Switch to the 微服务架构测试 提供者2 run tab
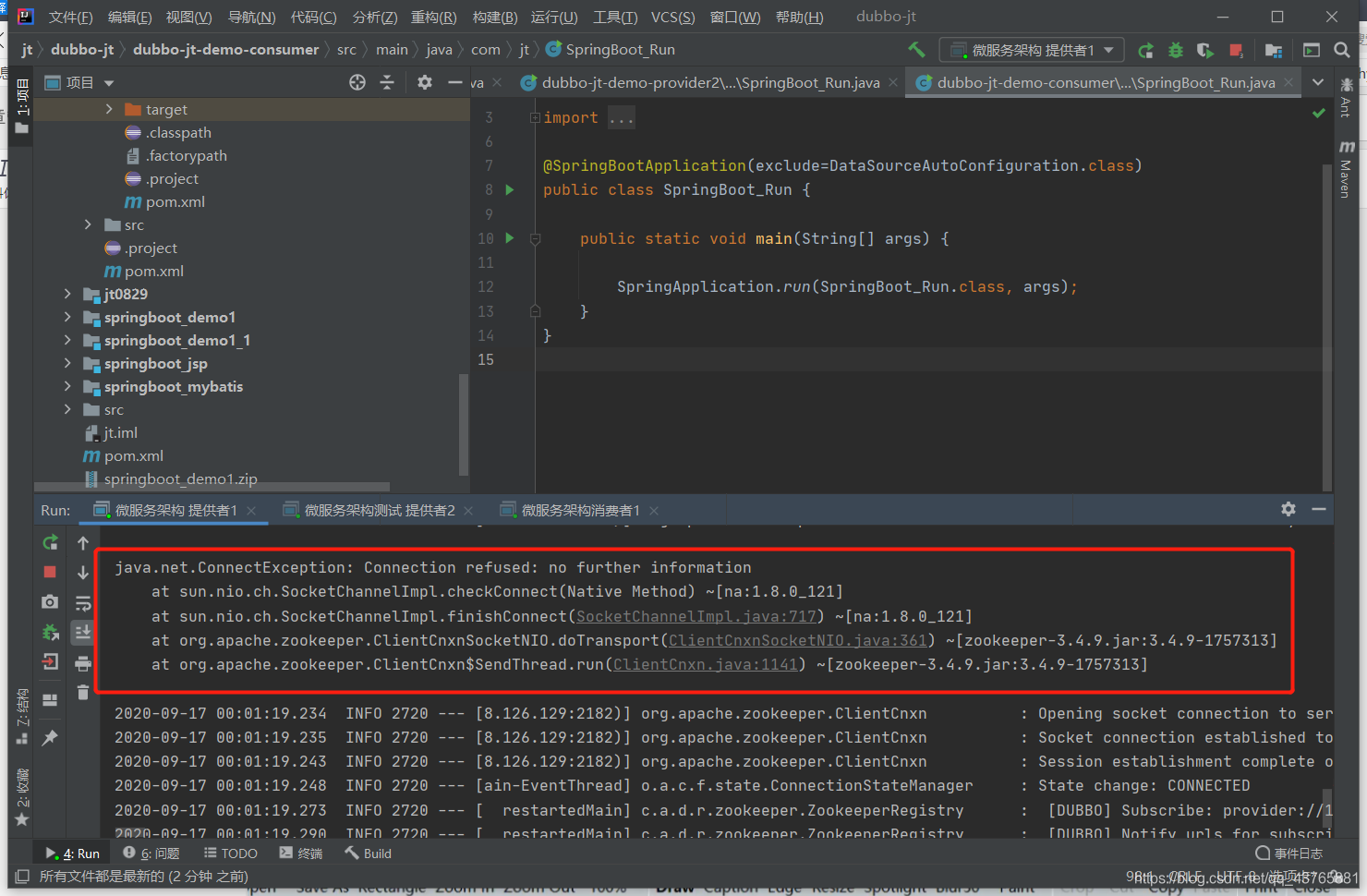 pyautogui.click(x=380, y=510)
